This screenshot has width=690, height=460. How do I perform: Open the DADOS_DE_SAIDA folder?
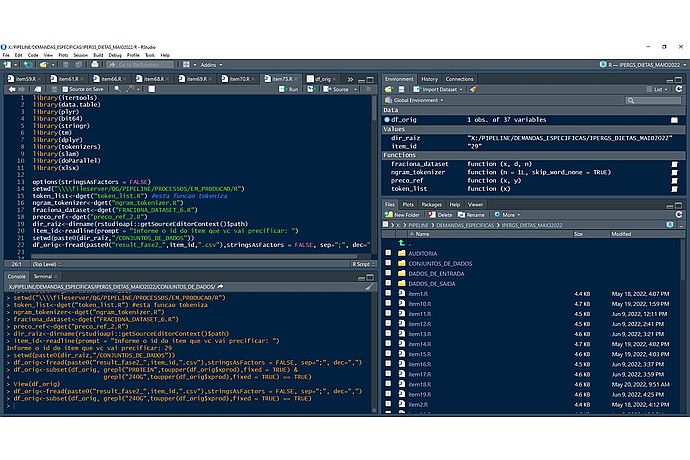[x=431, y=284]
